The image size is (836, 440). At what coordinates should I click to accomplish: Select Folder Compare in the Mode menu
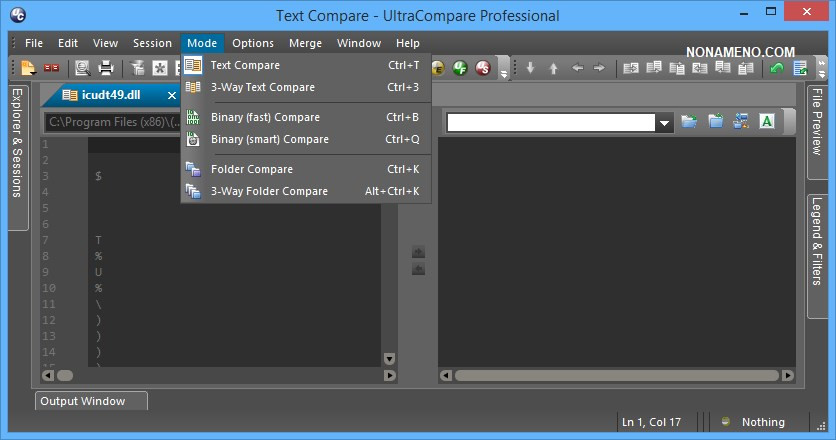tap(251, 169)
